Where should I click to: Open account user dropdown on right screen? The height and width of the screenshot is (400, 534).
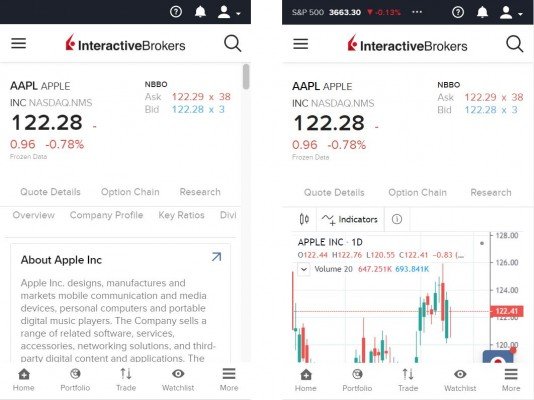(x=511, y=13)
